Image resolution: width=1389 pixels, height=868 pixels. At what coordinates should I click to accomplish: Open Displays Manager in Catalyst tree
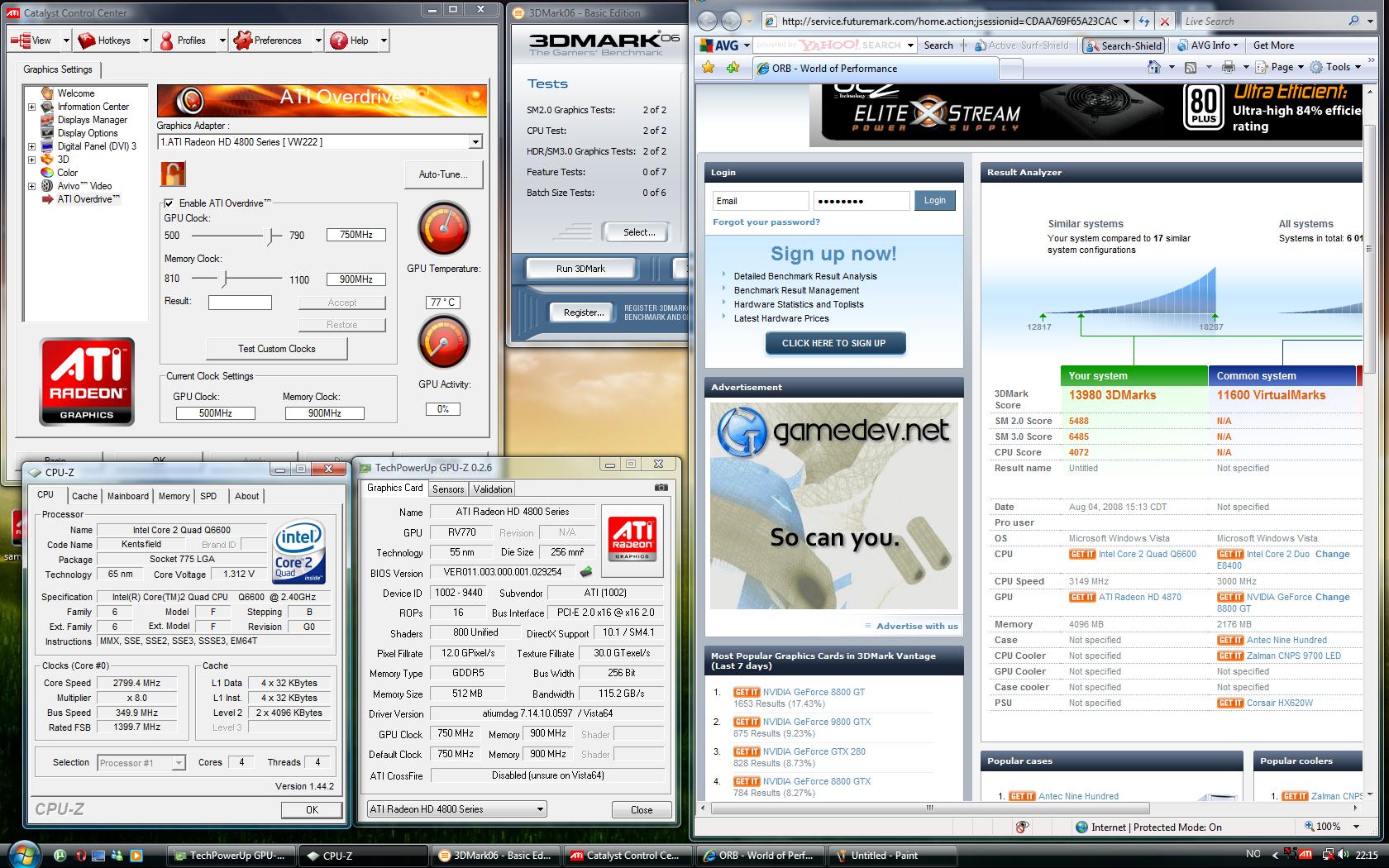pyautogui.click(x=92, y=120)
